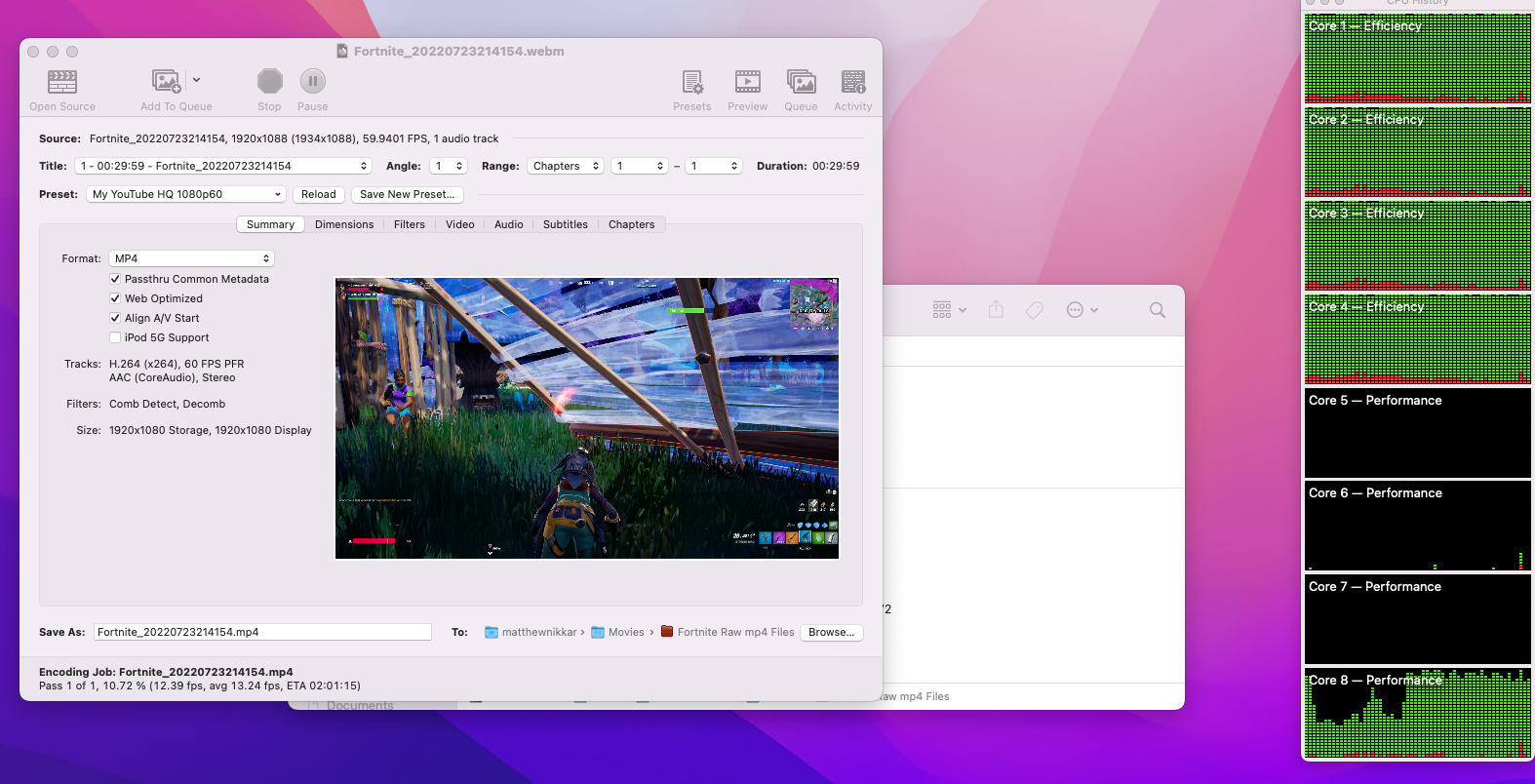Click the AAC (CoreAudio), Stereo text
The height and width of the screenshot is (784, 1535).
(x=172, y=377)
